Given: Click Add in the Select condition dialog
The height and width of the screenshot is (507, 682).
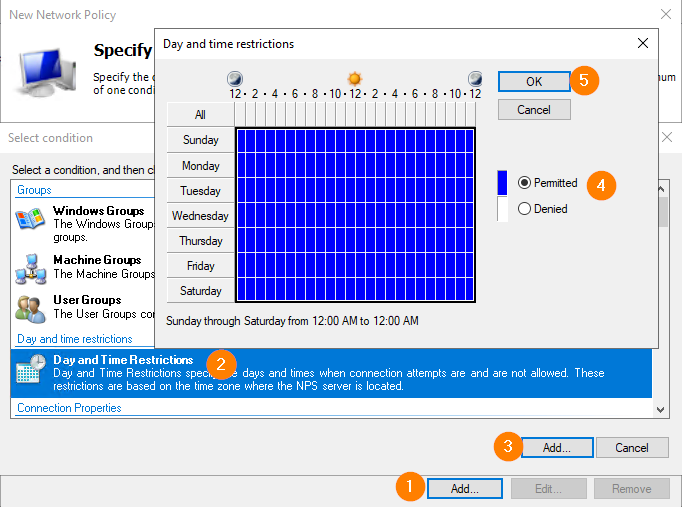Looking at the screenshot, I should tap(557, 447).
